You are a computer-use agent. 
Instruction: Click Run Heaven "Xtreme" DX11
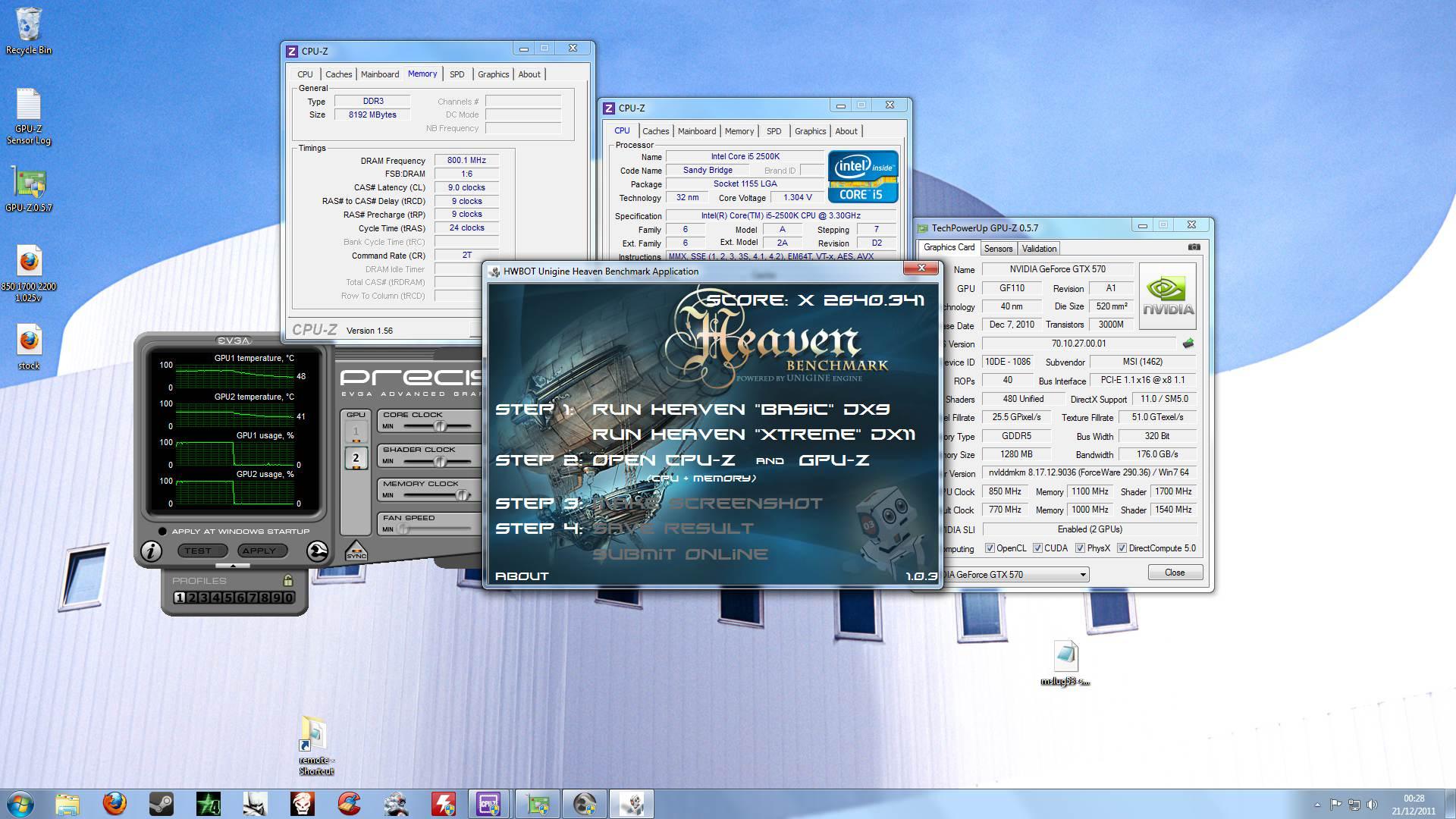pyautogui.click(x=754, y=435)
